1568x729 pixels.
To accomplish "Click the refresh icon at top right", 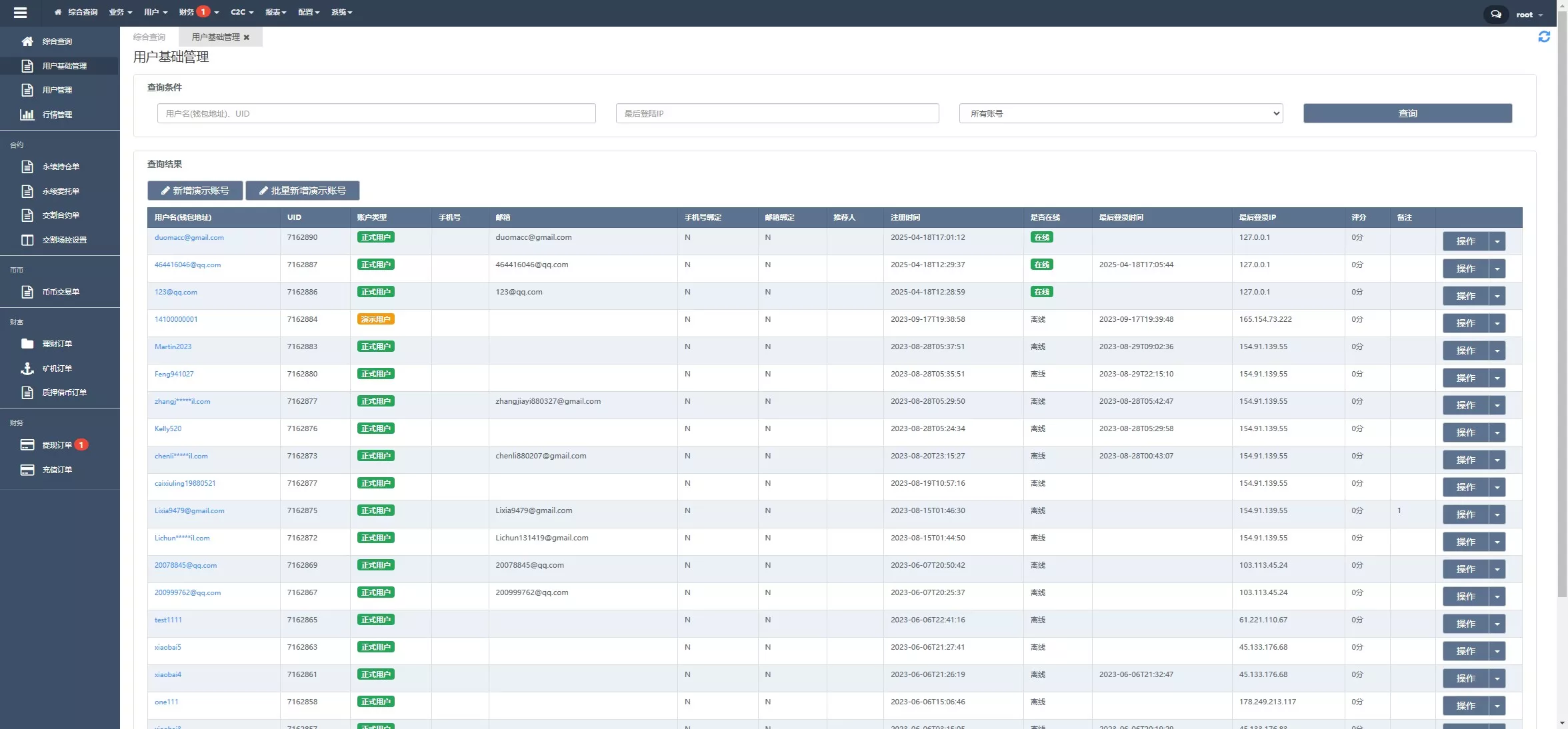I will (1544, 37).
